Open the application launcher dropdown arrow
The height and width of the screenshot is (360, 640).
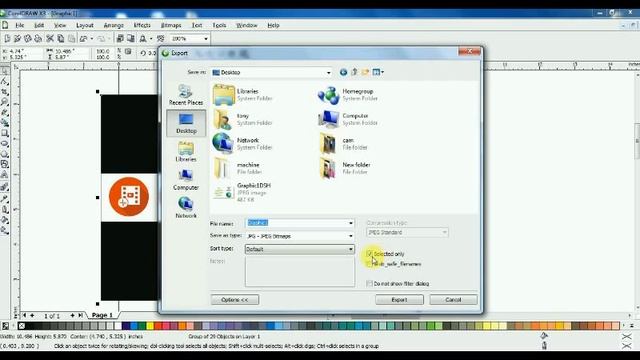tap(151, 39)
